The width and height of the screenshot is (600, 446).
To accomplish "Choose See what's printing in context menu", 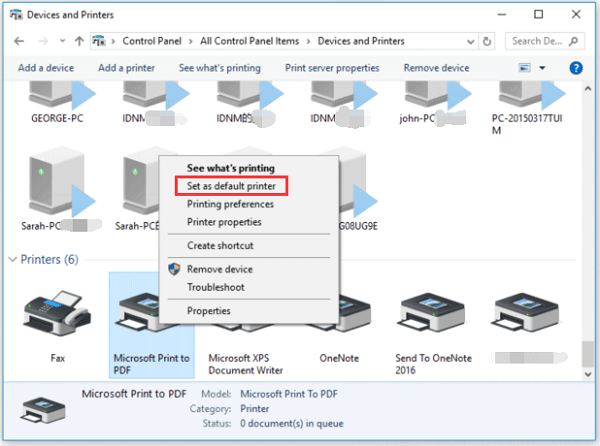I will coord(230,168).
